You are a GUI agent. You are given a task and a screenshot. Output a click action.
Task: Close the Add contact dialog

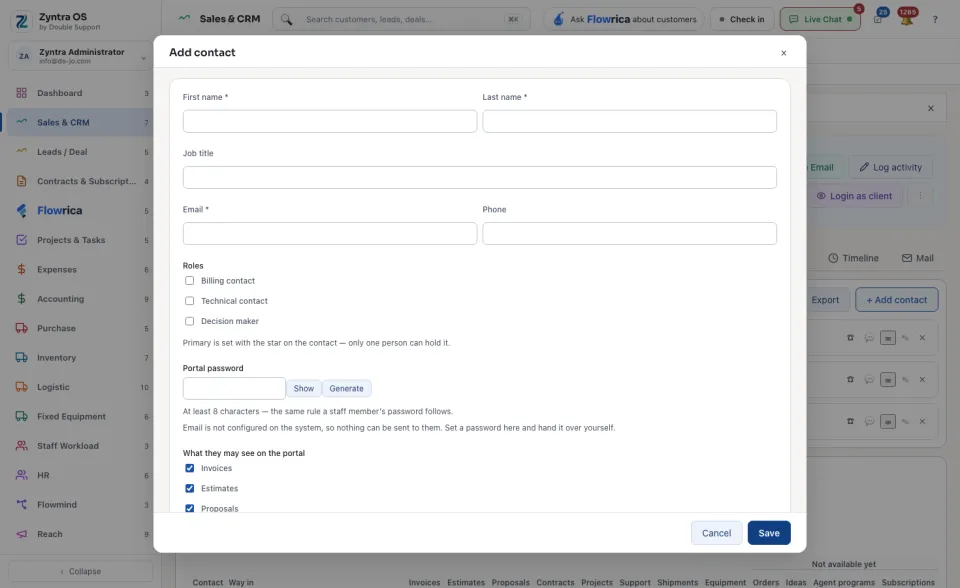pos(784,53)
